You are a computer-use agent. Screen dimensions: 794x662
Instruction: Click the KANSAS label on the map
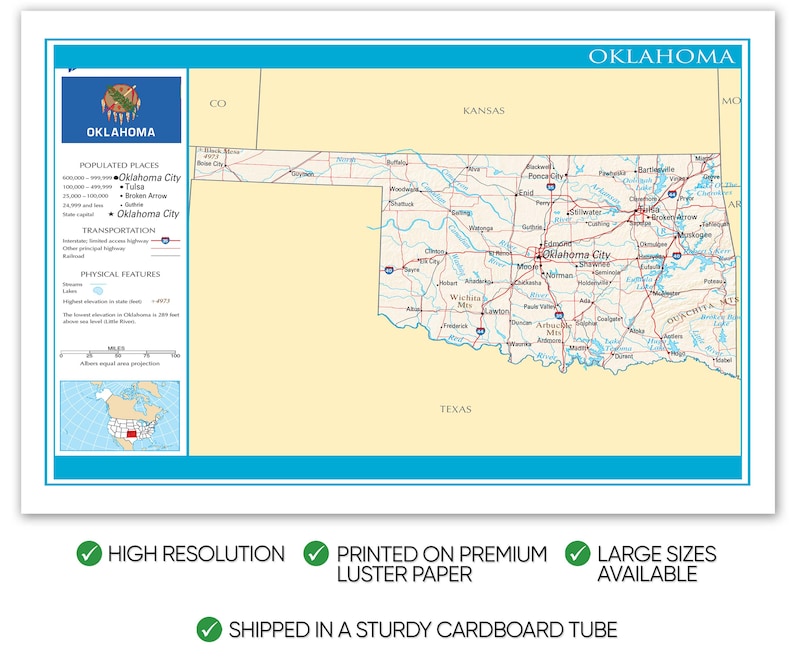pos(484,110)
